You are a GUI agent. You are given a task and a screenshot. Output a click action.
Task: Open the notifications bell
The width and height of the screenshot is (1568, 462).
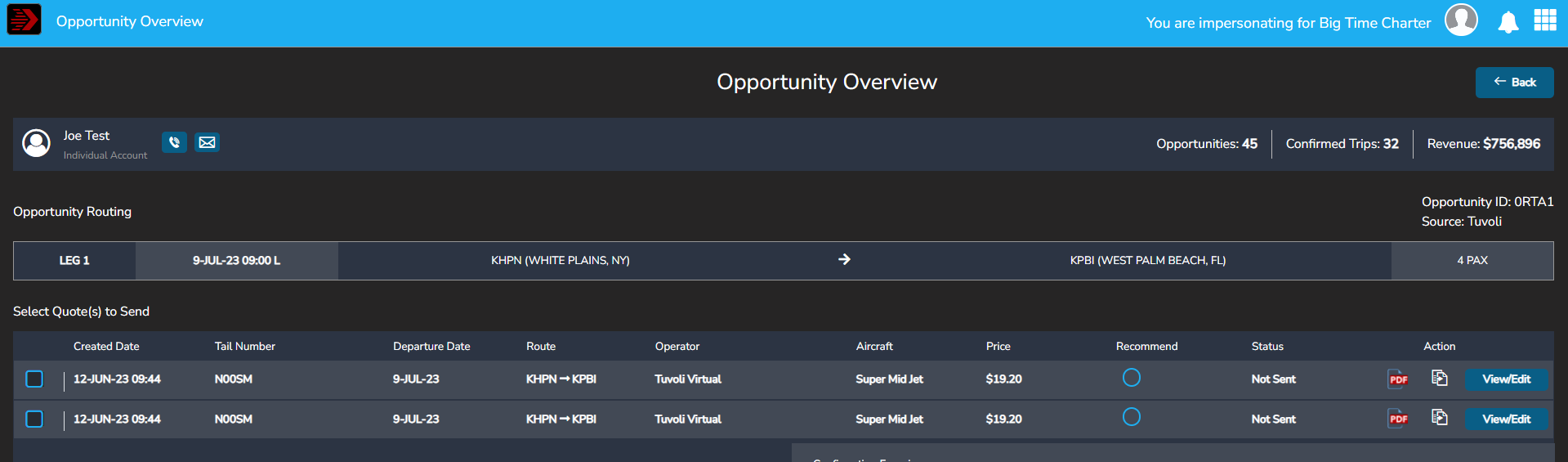1508,22
